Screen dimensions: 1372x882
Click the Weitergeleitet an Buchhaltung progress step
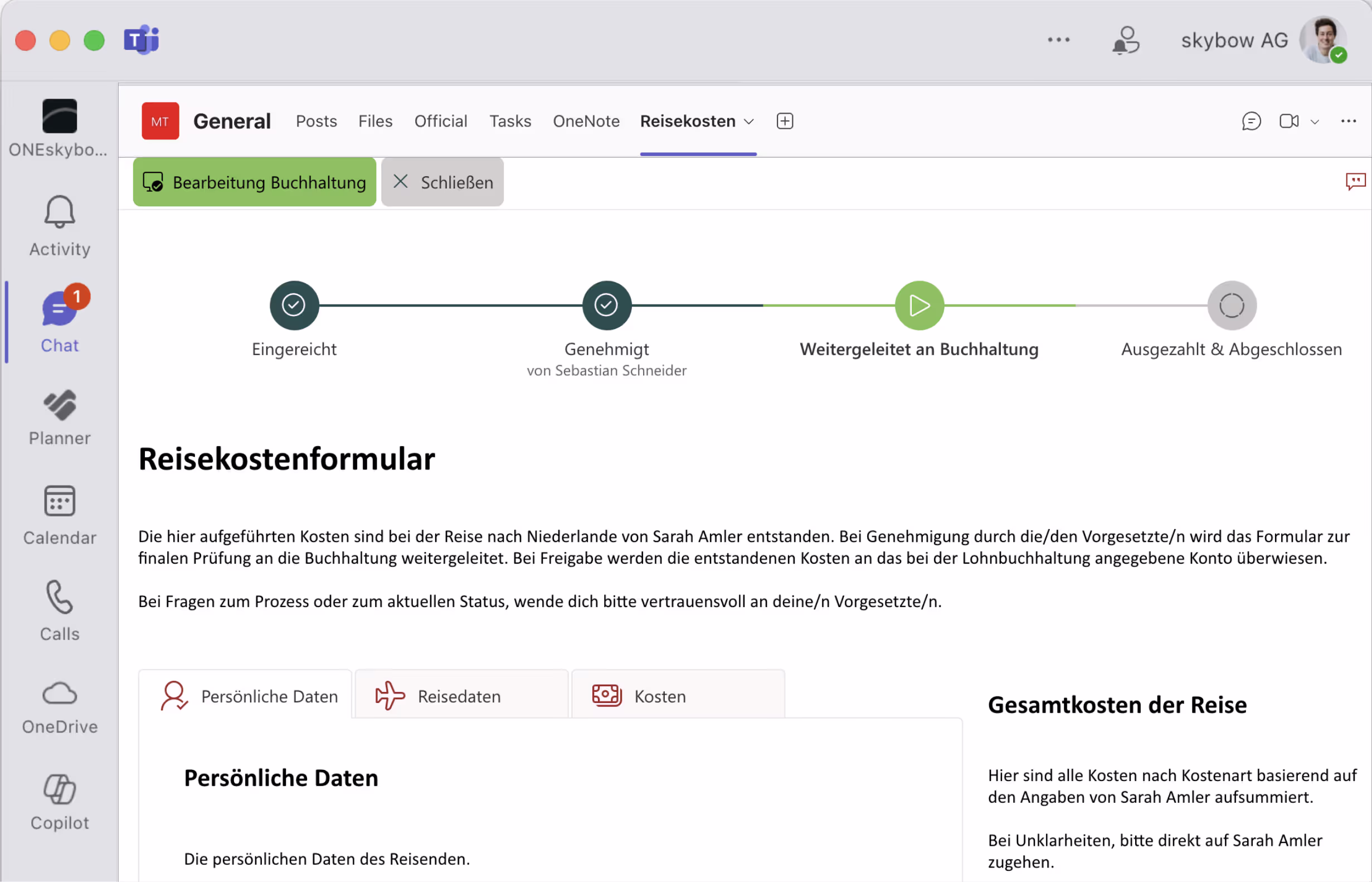click(919, 306)
